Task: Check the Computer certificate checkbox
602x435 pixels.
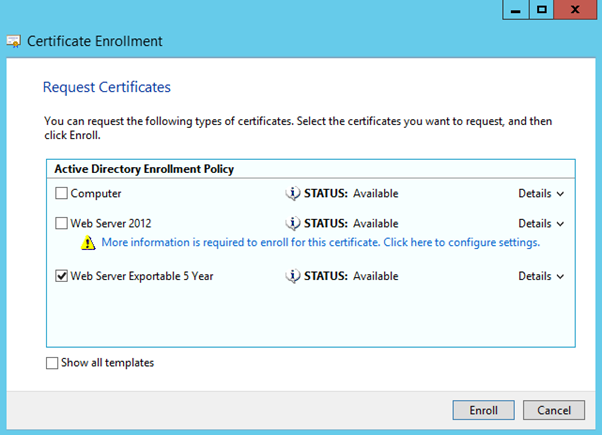Action: (x=61, y=194)
